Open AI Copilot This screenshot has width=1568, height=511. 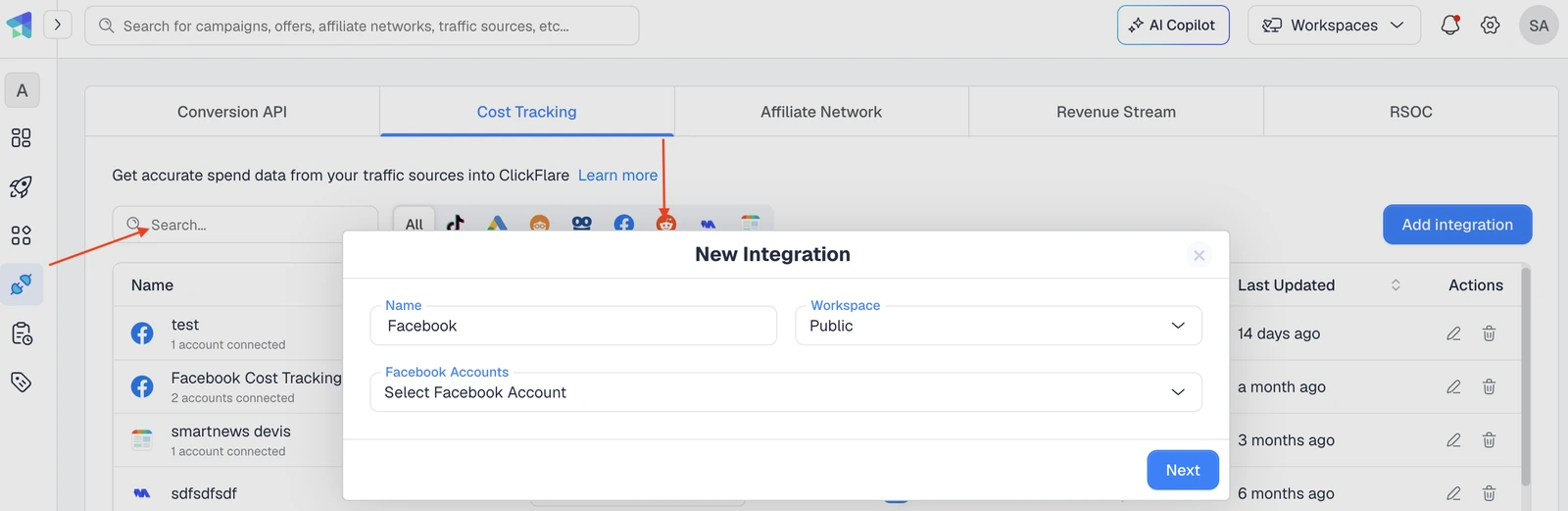coord(1173,26)
